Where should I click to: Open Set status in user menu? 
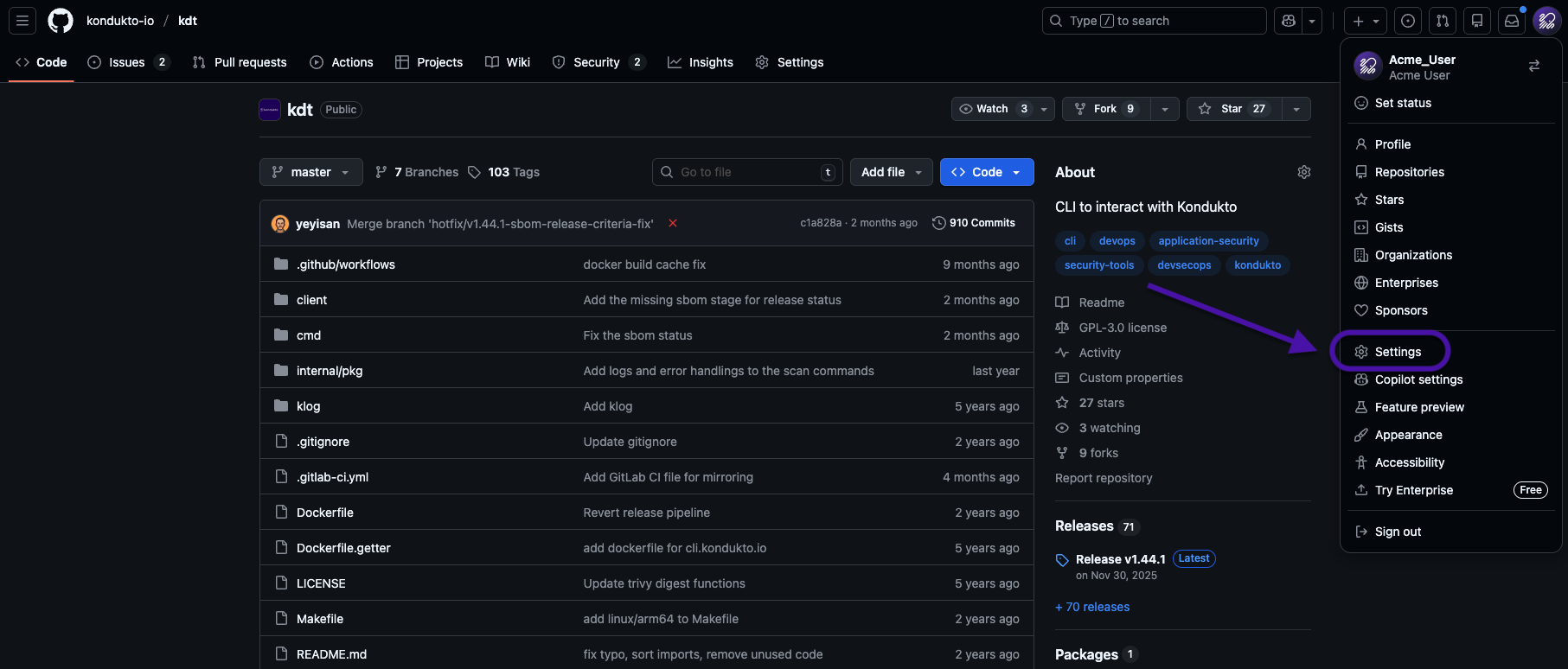click(1451, 103)
